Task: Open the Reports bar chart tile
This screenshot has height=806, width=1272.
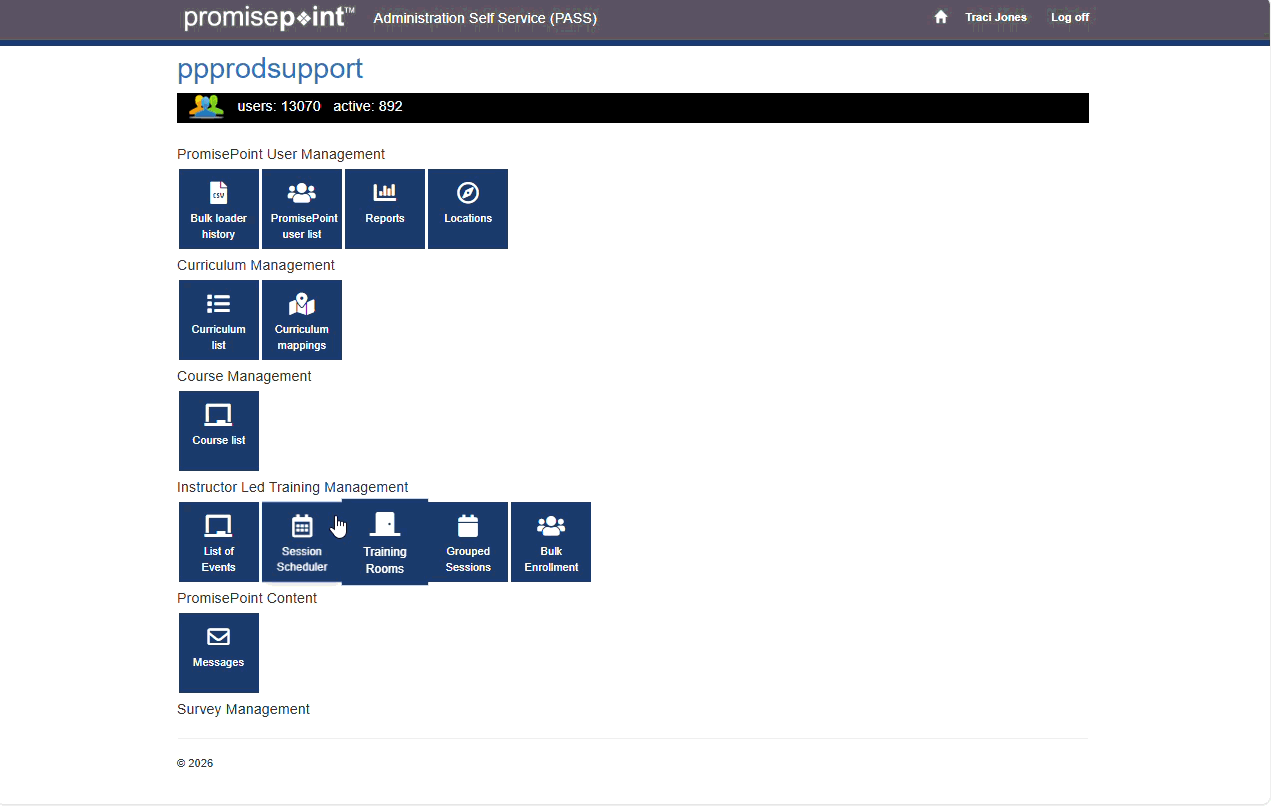Action: click(x=385, y=209)
